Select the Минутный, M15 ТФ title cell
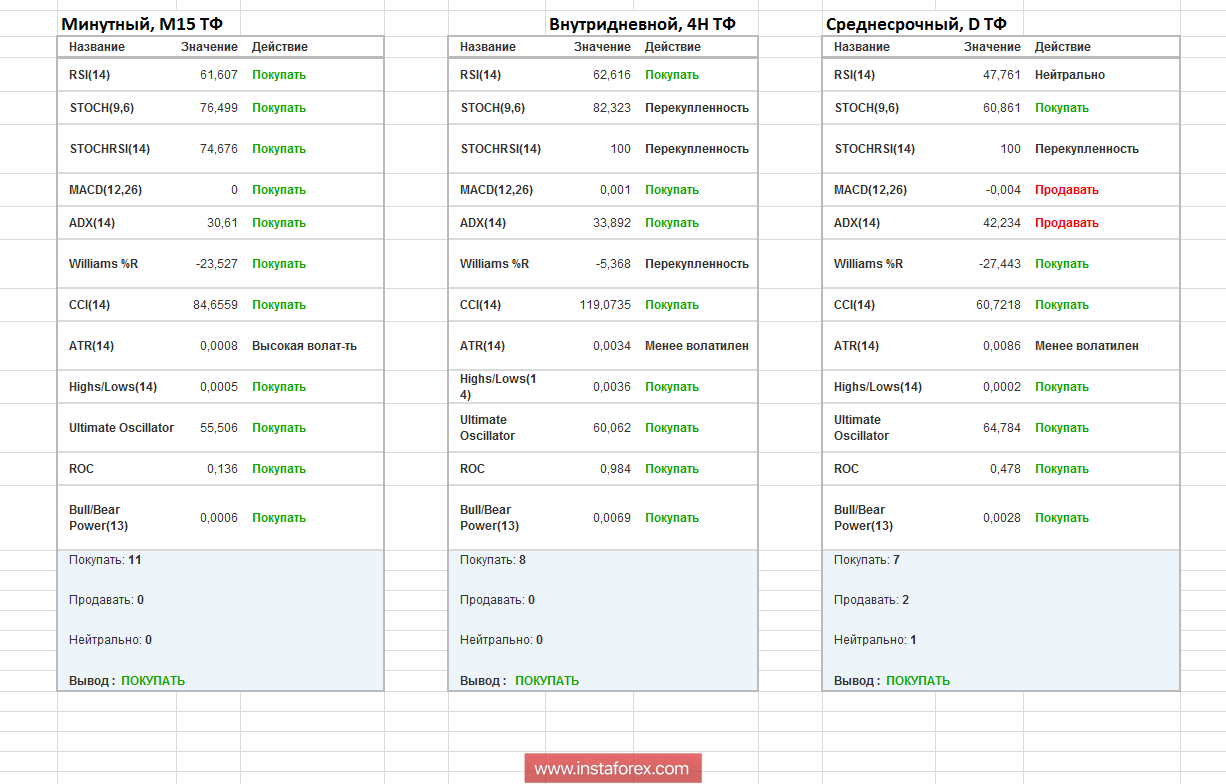Viewport: 1226px width, 784px height. click(x=142, y=24)
